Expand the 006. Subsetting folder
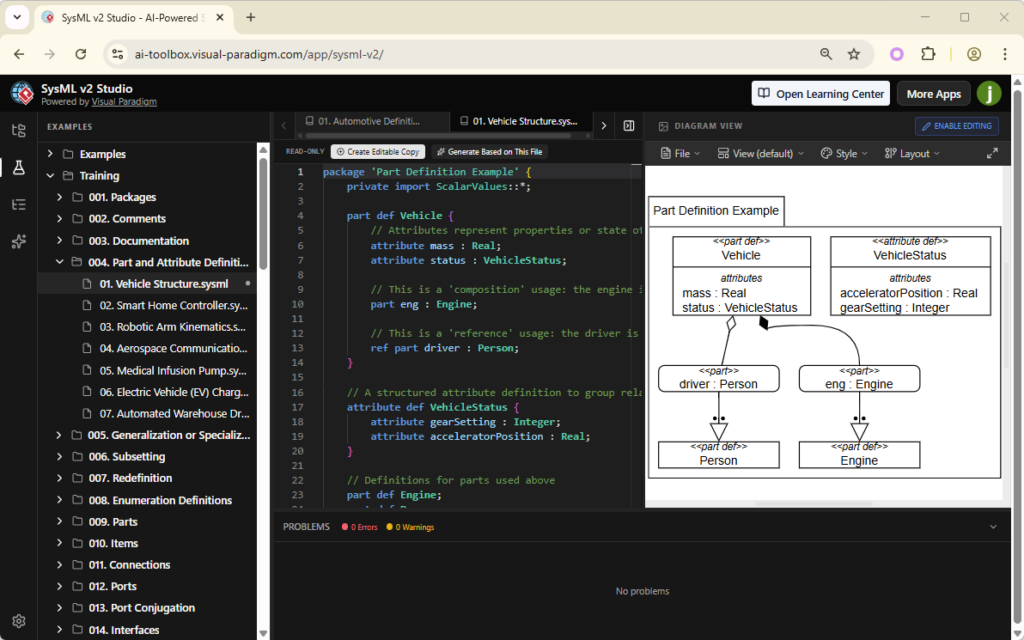The height and width of the screenshot is (640, 1024). pyautogui.click(x=59, y=456)
